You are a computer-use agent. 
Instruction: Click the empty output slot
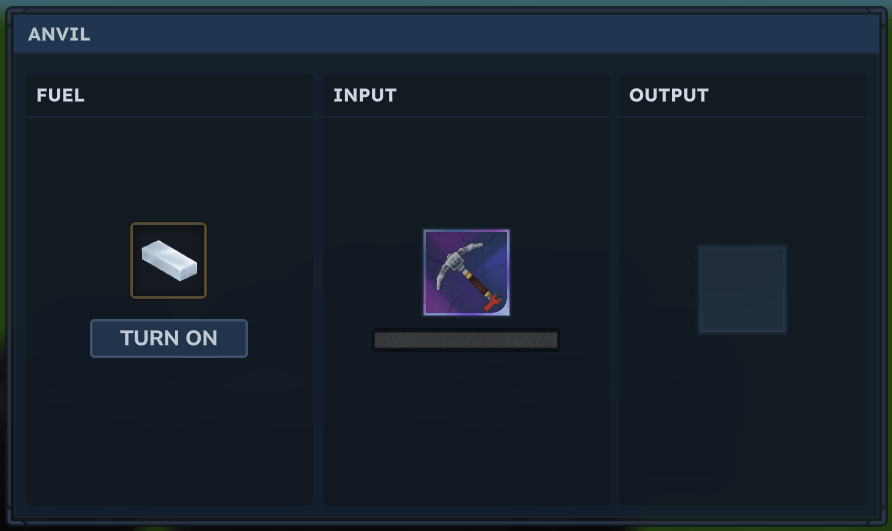tap(742, 290)
